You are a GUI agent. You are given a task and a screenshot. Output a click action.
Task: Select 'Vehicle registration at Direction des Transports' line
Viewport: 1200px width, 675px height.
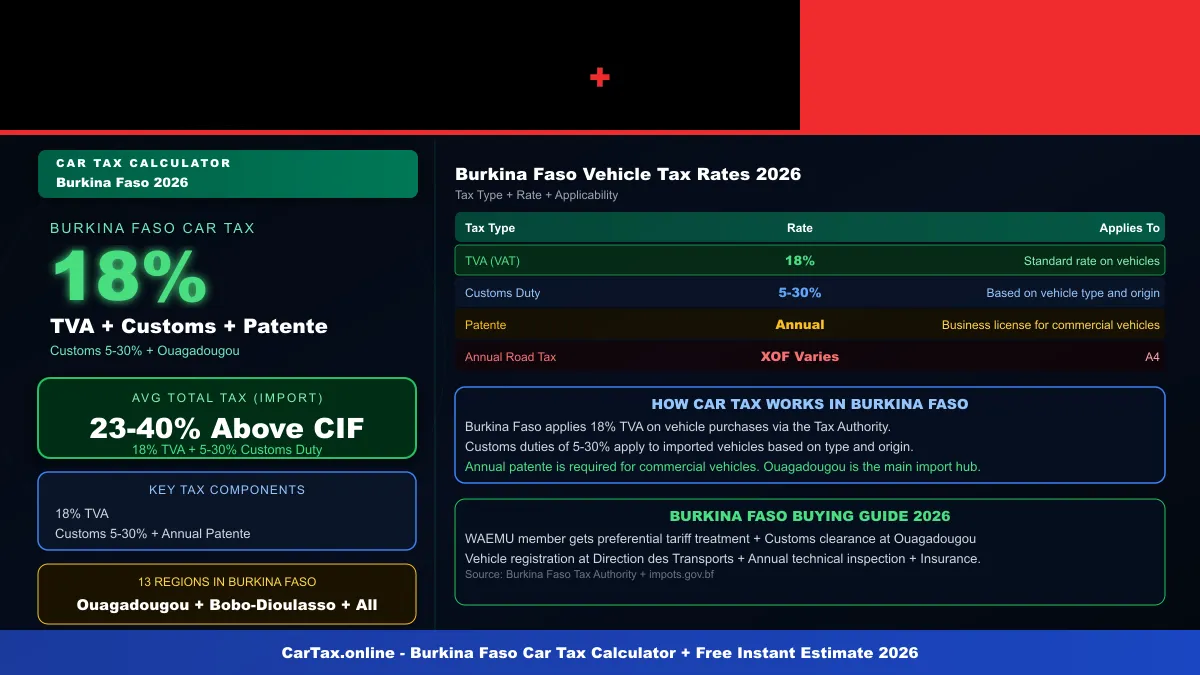[x=723, y=559]
